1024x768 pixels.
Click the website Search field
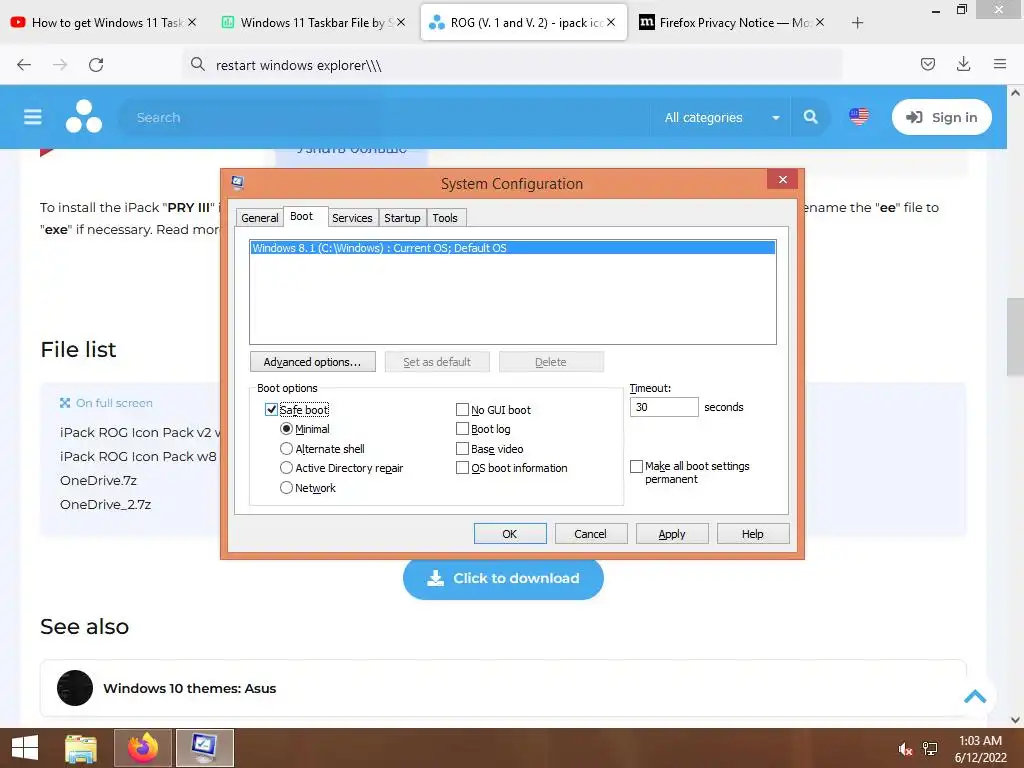tap(385, 118)
